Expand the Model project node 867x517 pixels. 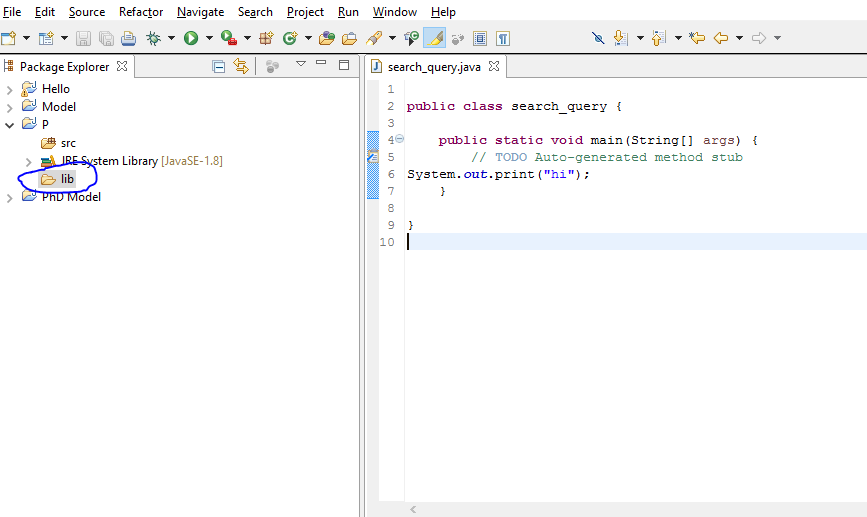click(9, 107)
